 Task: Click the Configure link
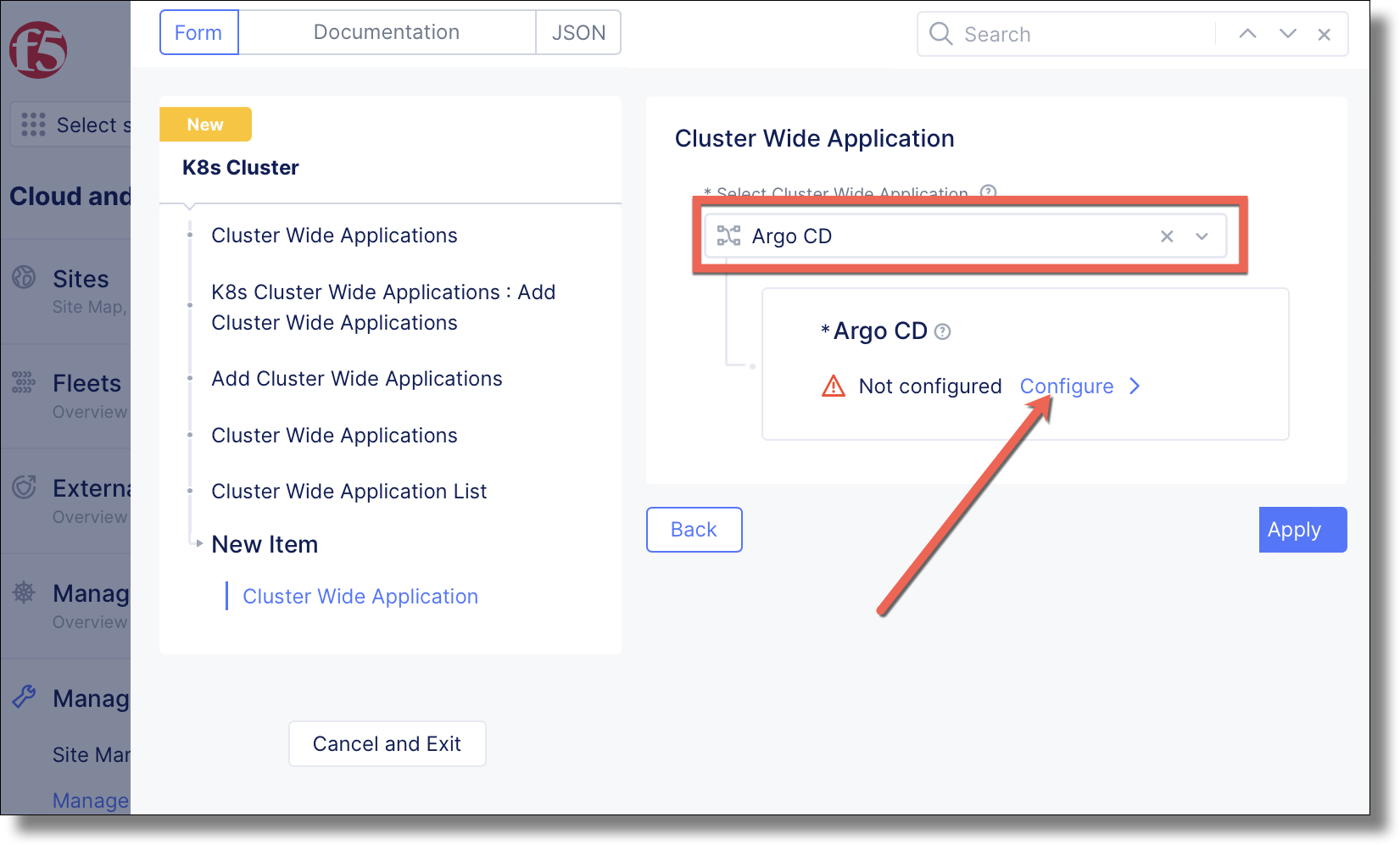pos(1066,386)
